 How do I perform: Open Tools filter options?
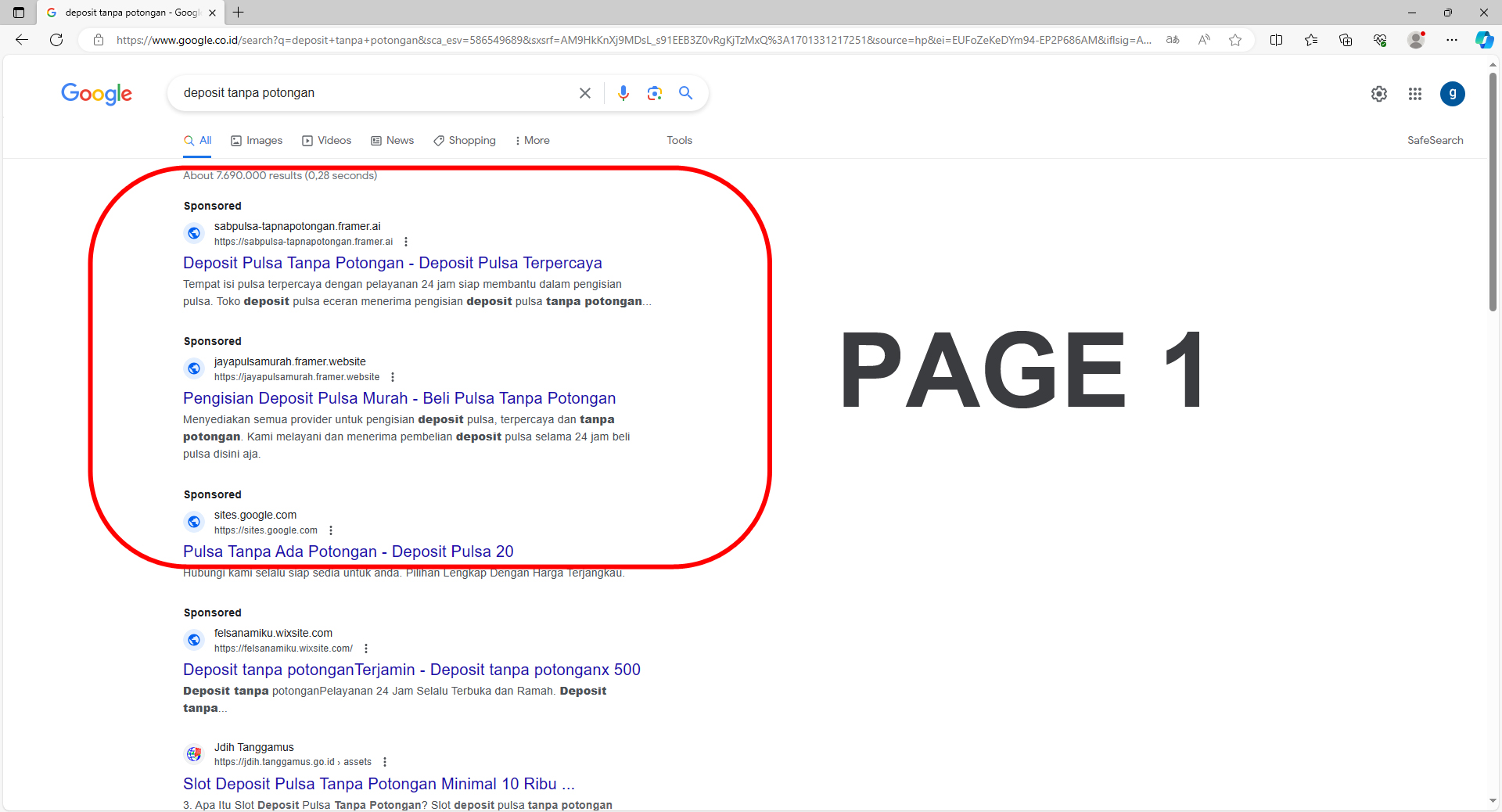(679, 141)
